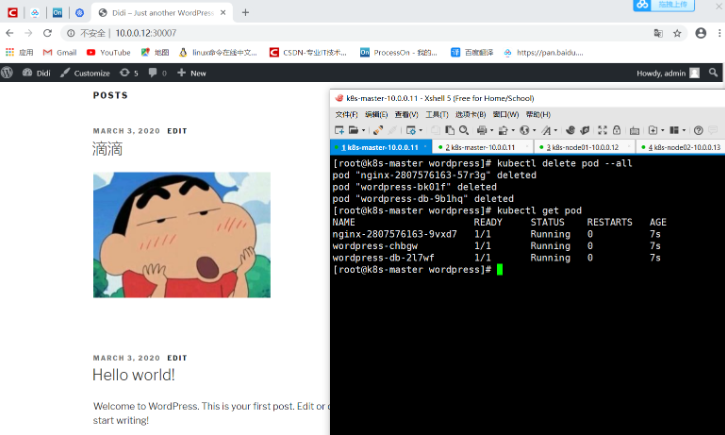Click the fullscreen icon in Xshell toolbar
Viewport: 725px width, 435px height.
[x=602, y=130]
